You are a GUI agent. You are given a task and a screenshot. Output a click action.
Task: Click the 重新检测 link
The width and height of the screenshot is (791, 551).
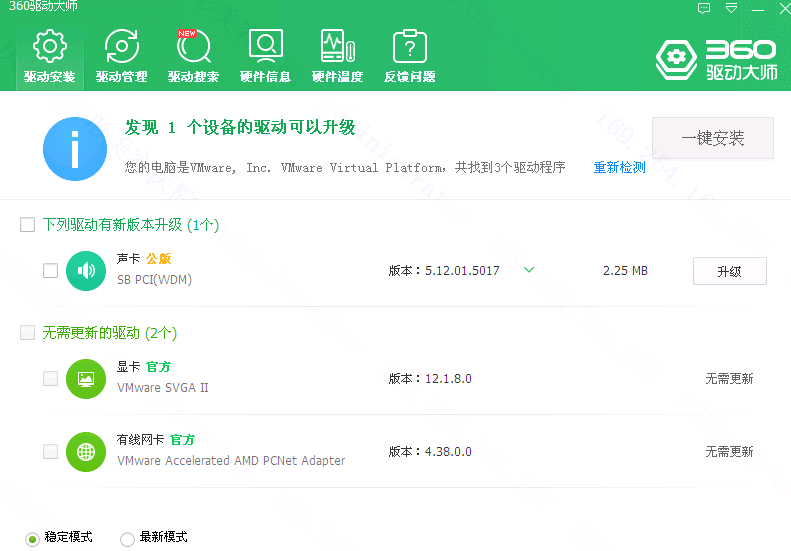click(619, 168)
